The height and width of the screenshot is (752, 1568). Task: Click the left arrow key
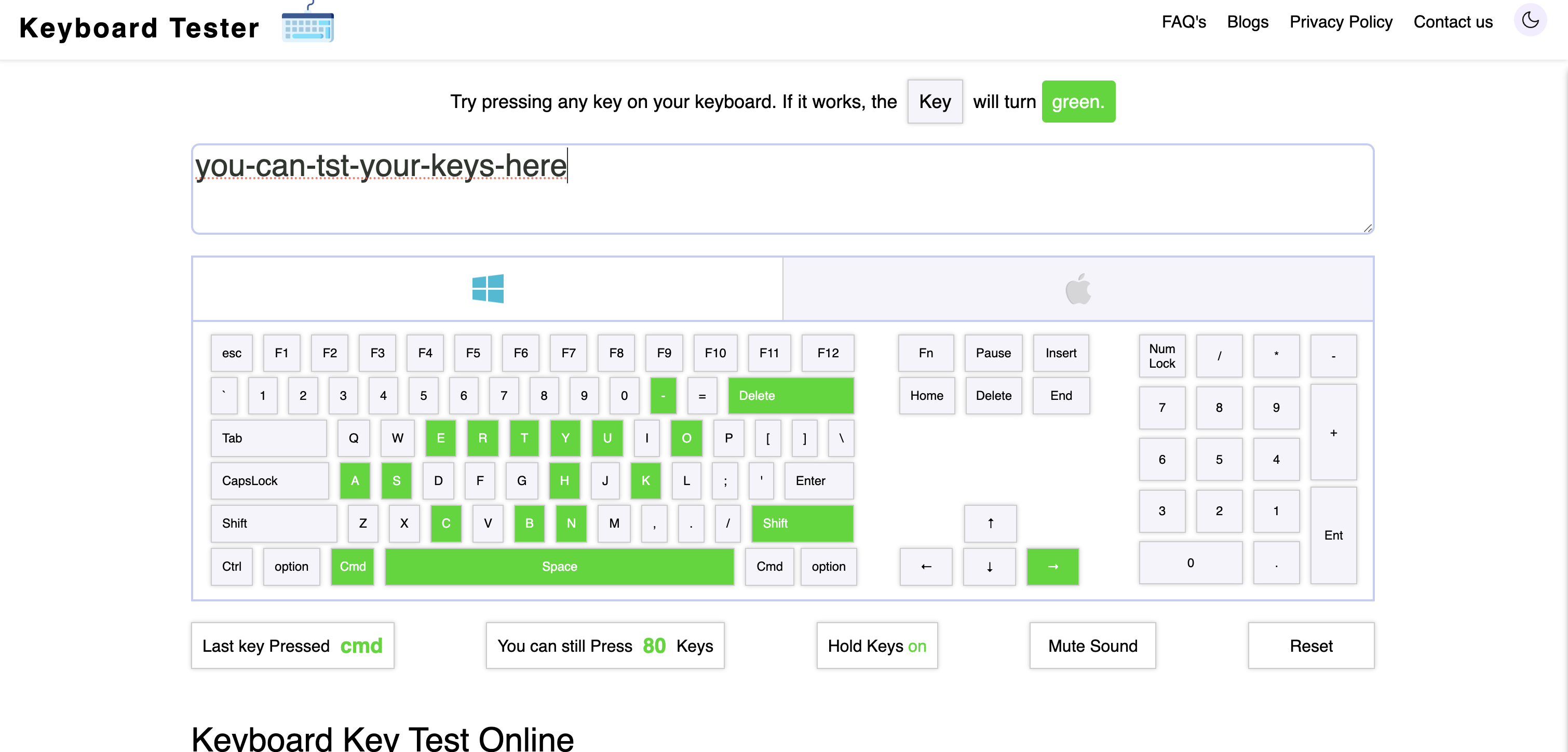(926, 567)
